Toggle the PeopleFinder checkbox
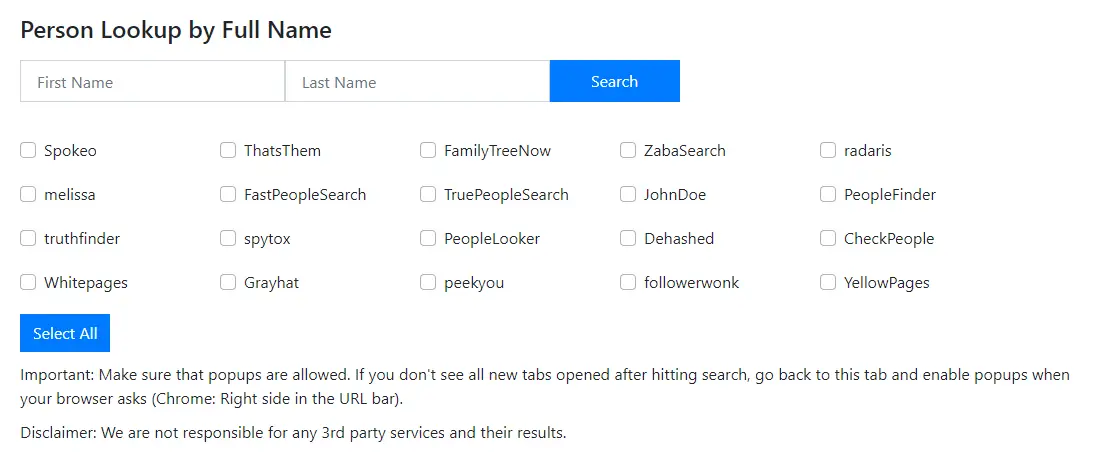 pyautogui.click(x=828, y=195)
